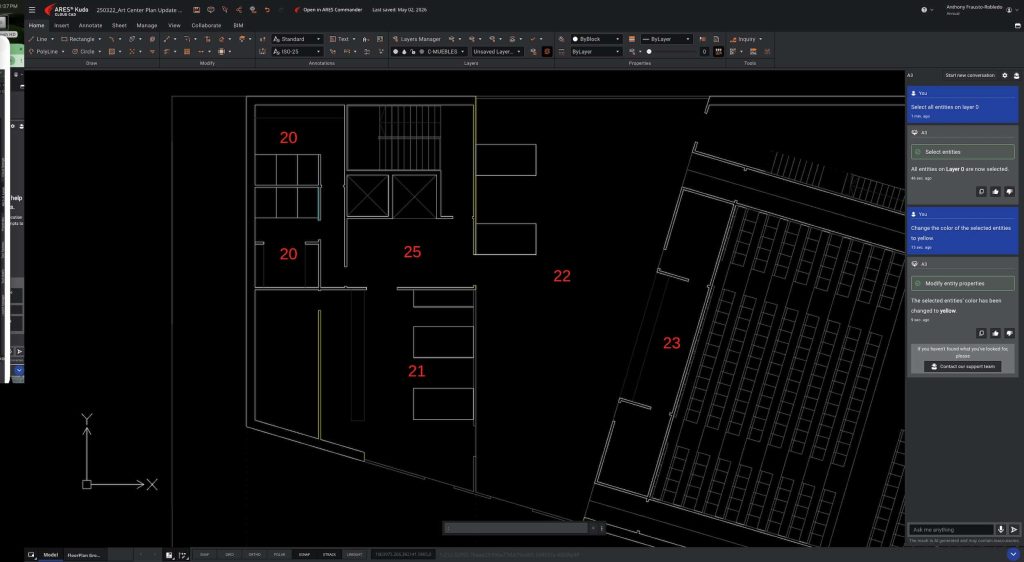Click the Select entities action chip
Image resolution: width=1024 pixels, height=562 pixels.
coord(963,152)
